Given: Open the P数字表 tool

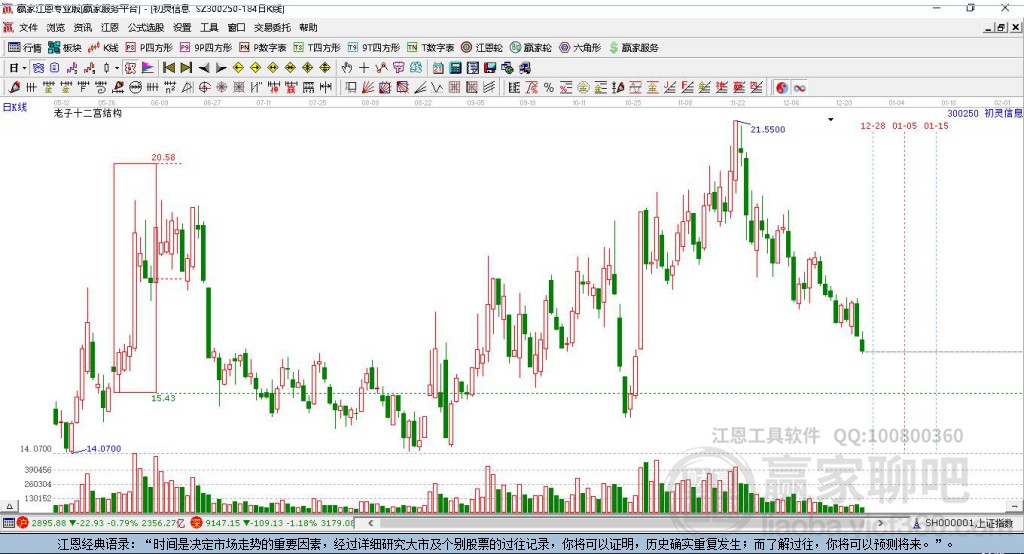Looking at the screenshot, I should pos(263,48).
